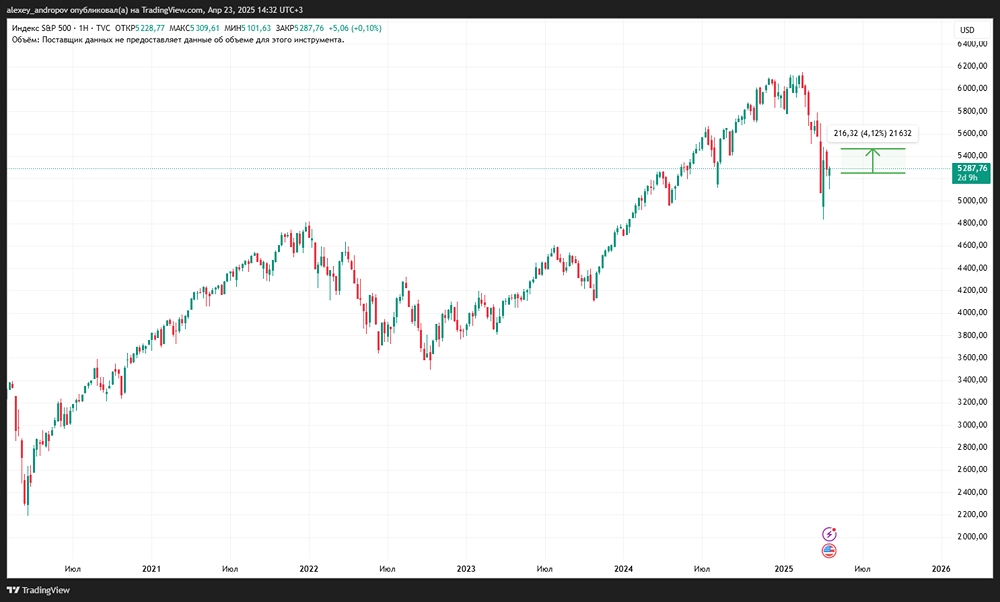Screen dimensions: 1000x602
Task: Click the measurement tooltip 216,32 (4,12%)
Action: click(872, 133)
